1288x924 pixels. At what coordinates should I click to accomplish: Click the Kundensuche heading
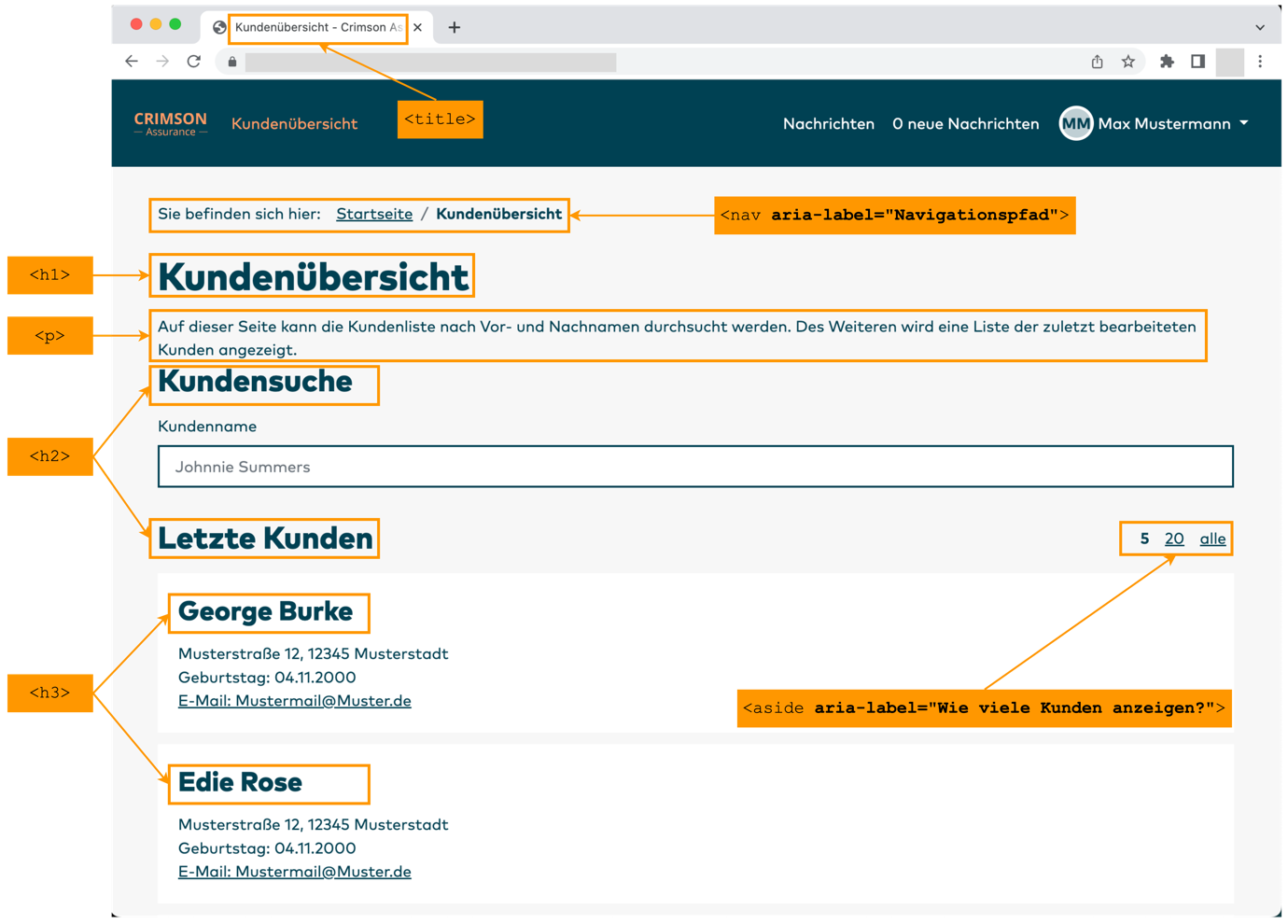(255, 381)
